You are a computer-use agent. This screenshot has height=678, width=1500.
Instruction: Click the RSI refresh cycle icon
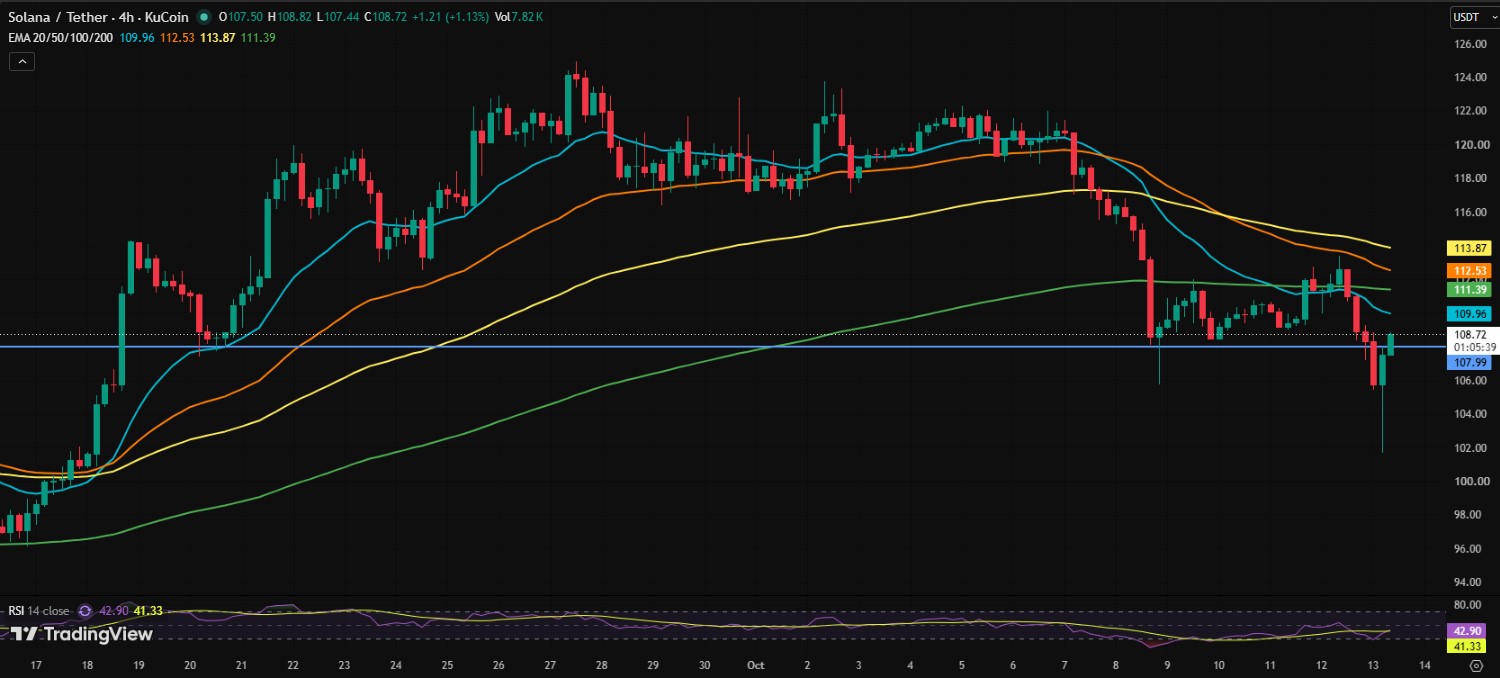point(85,610)
